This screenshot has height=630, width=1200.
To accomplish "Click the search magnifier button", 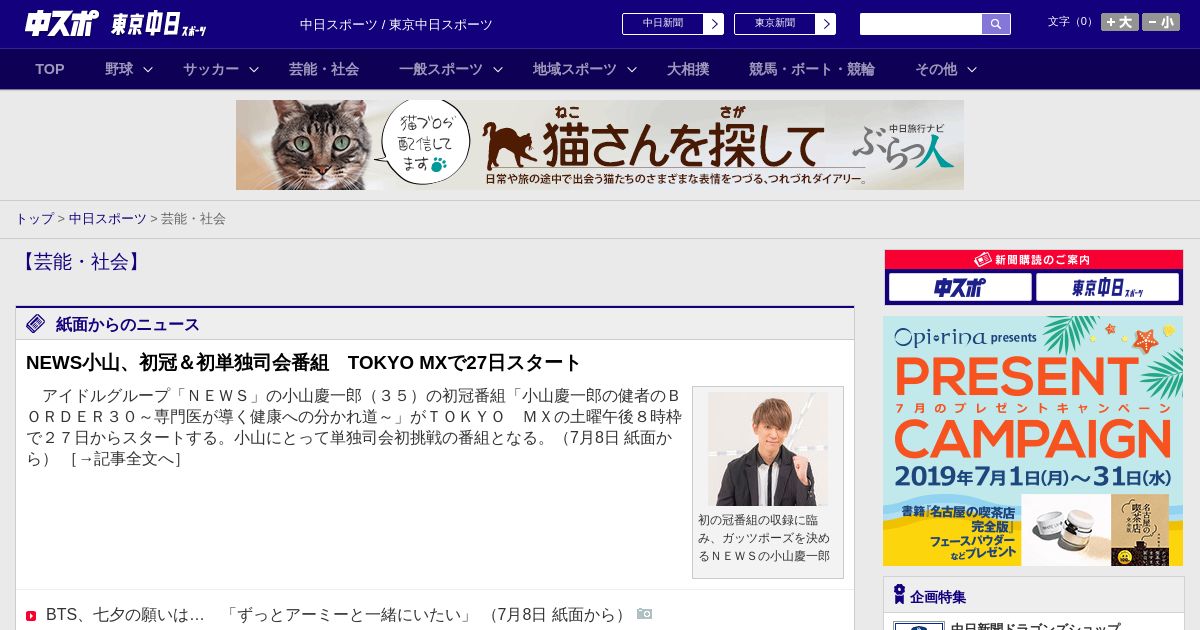I will [x=996, y=24].
